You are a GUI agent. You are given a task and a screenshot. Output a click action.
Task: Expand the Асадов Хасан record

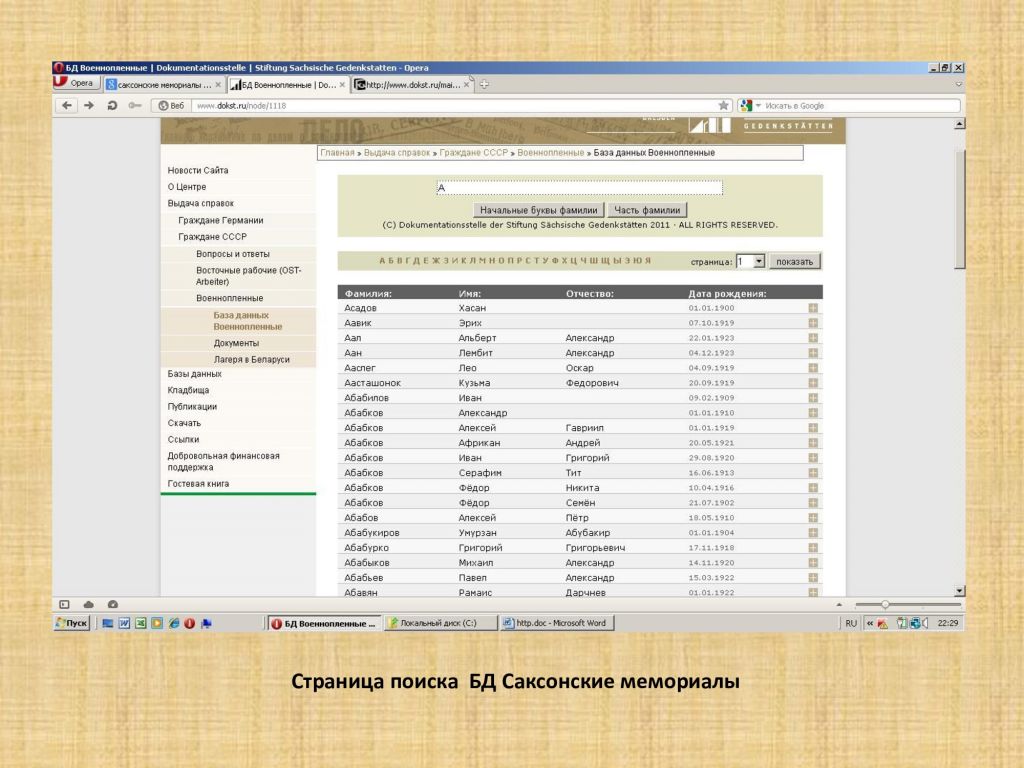tap(813, 308)
